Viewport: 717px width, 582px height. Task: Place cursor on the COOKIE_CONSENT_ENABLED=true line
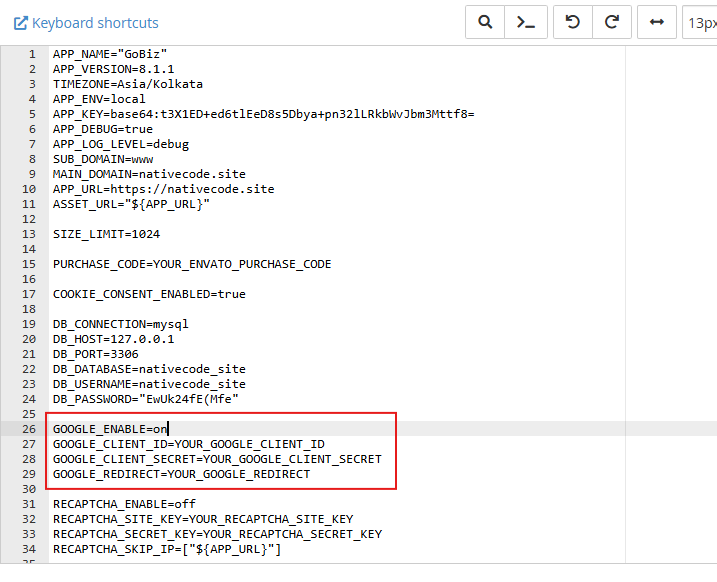click(148, 294)
